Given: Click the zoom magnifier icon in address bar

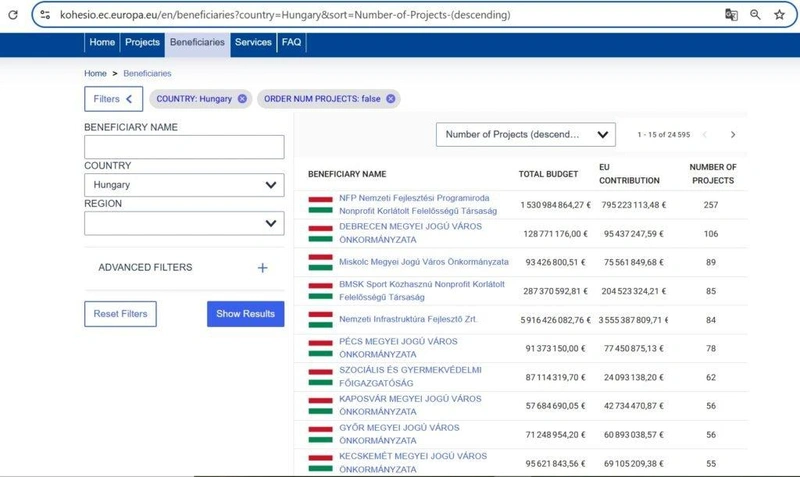Looking at the screenshot, I should pos(756,15).
